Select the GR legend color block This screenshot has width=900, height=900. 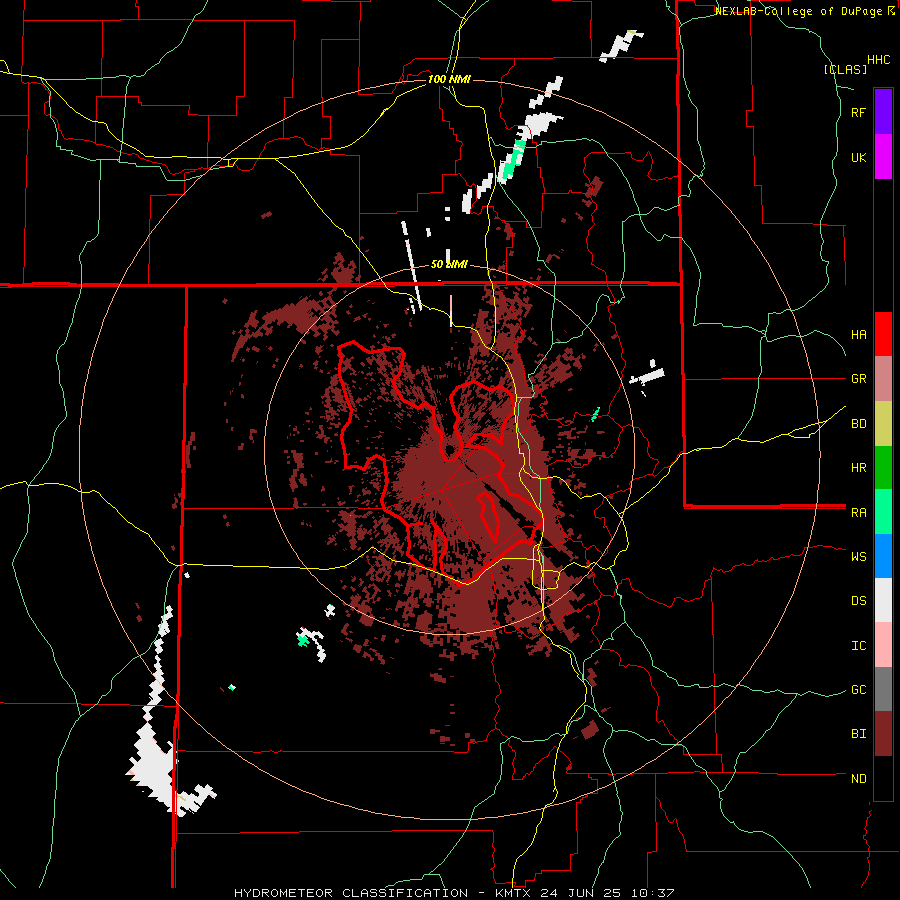click(883, 379)
